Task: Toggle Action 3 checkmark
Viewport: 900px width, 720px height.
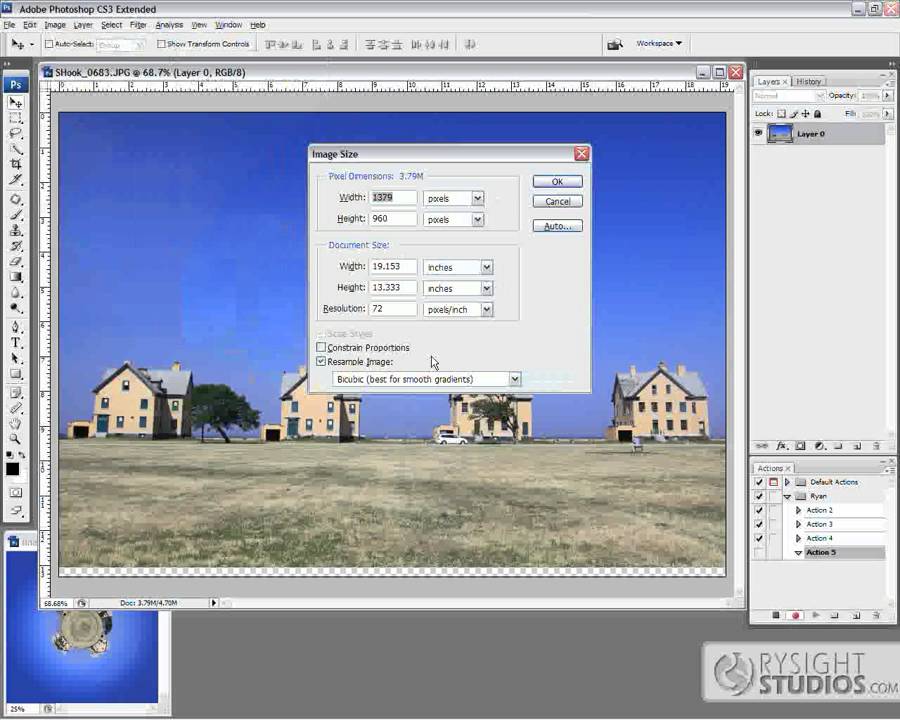Action: [759, 524]
